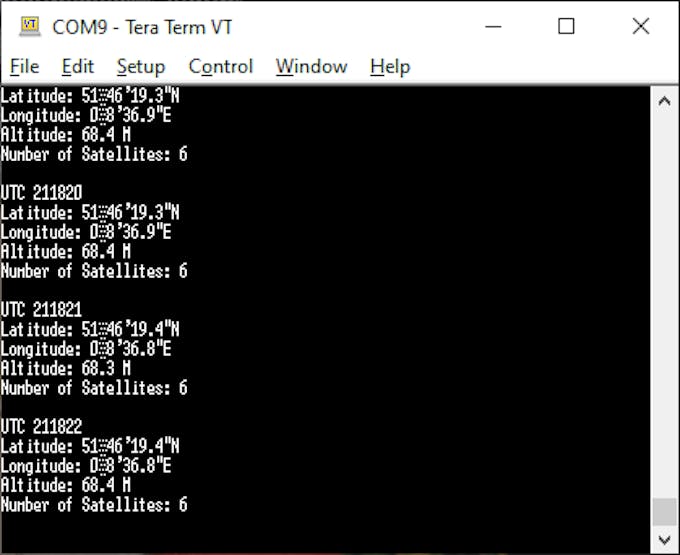Screen dimensions: 680x555
Task: Click the UTC 211822 terminal line
Action: [42, 426]
